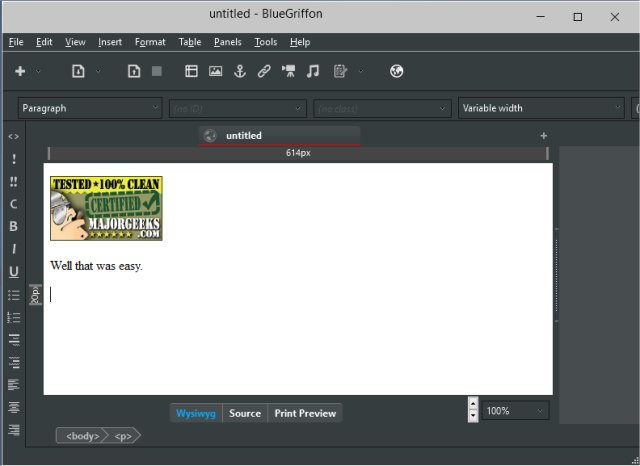The width and height of the screenshot is (640, 466).
Task: Click the open file icon
Action: [78, 71]
